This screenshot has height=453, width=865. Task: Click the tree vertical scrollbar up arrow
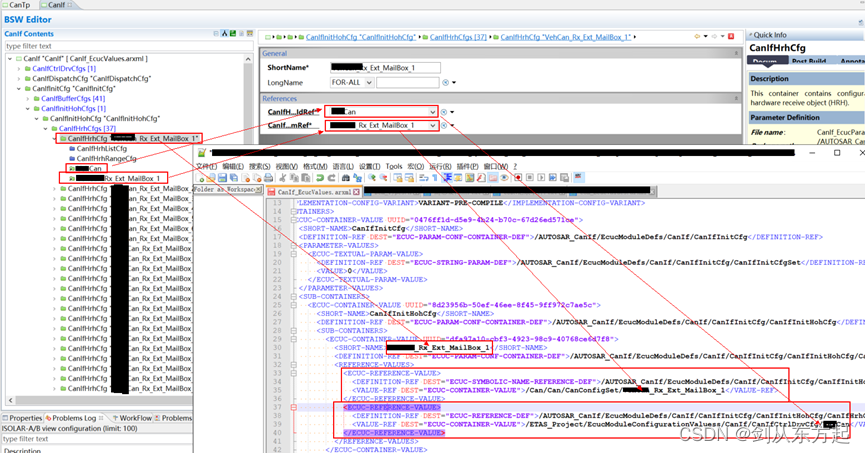pos(248,59)
